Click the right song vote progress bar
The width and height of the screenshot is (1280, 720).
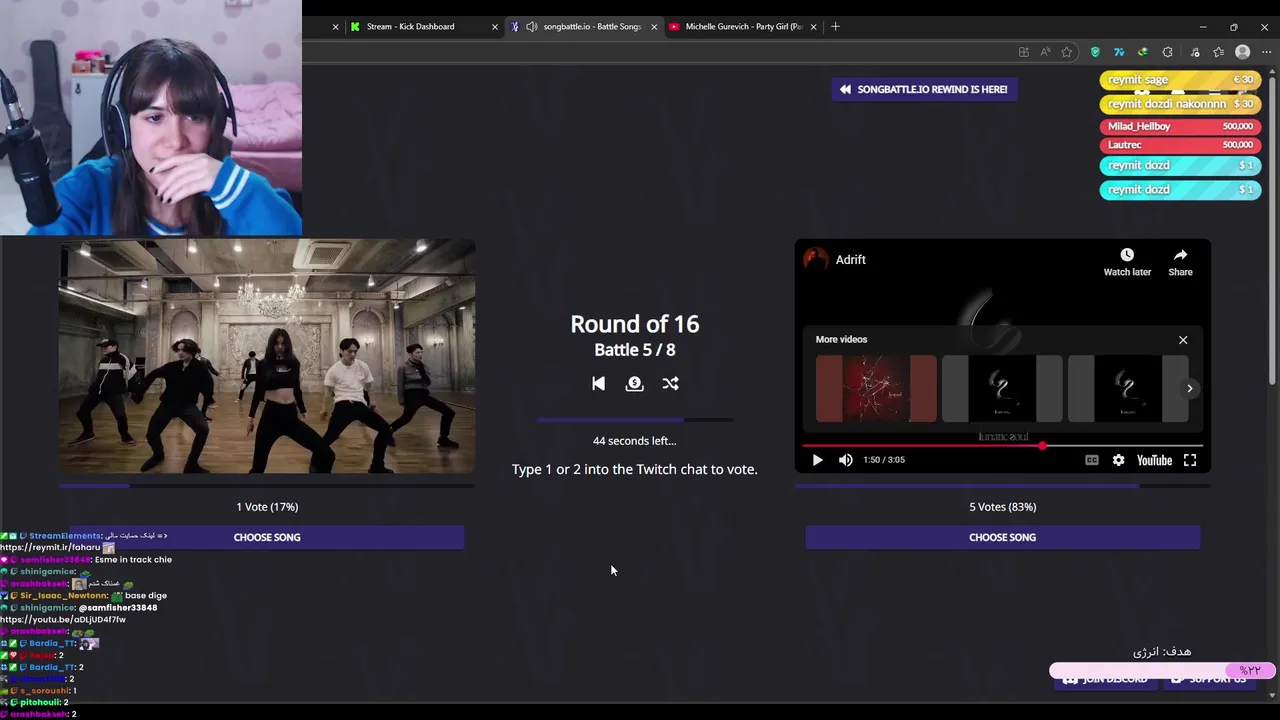(1002, 486)
